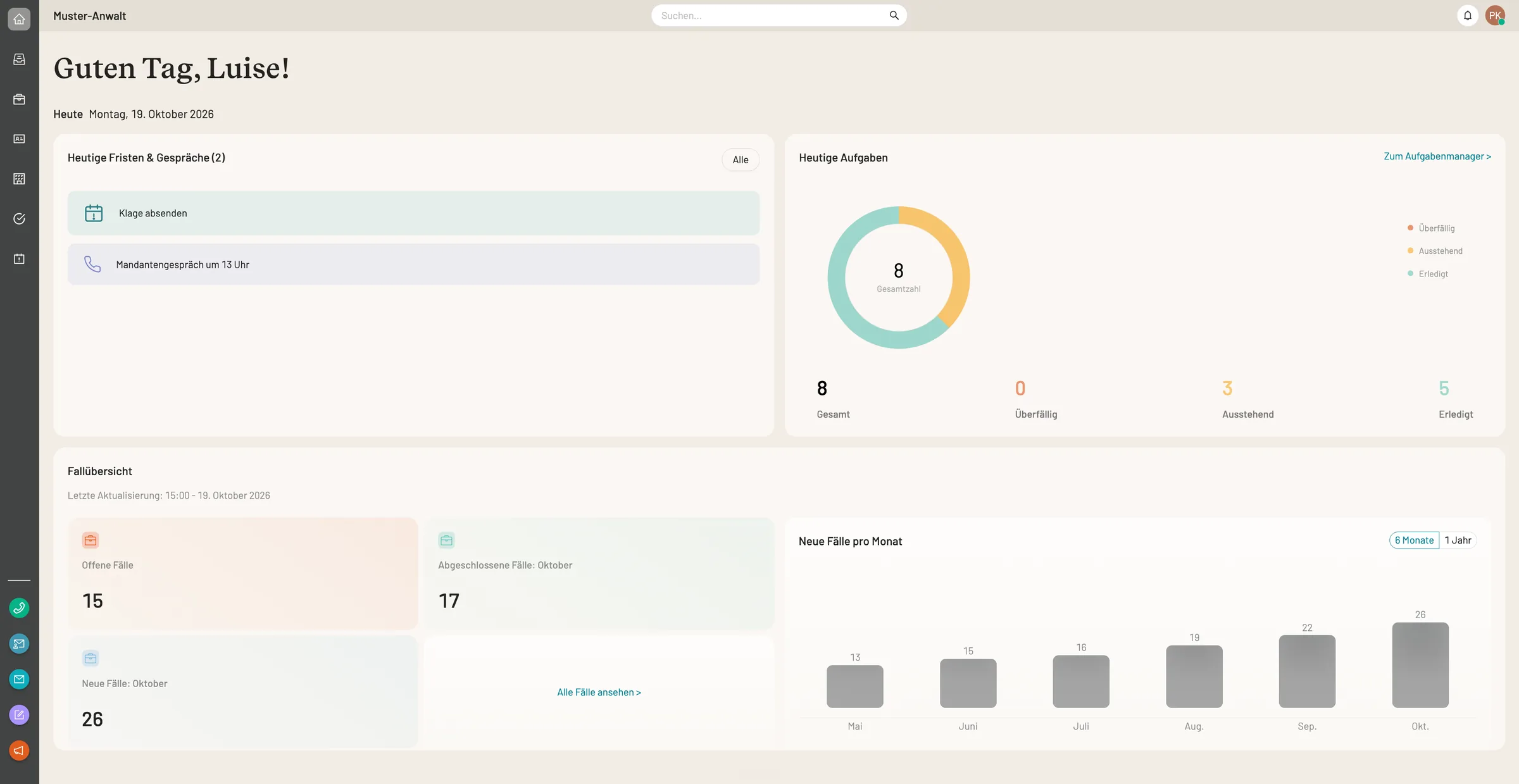Click the Fallübersicht heading
The image size is (1519, 784).
tap(100, 471)
